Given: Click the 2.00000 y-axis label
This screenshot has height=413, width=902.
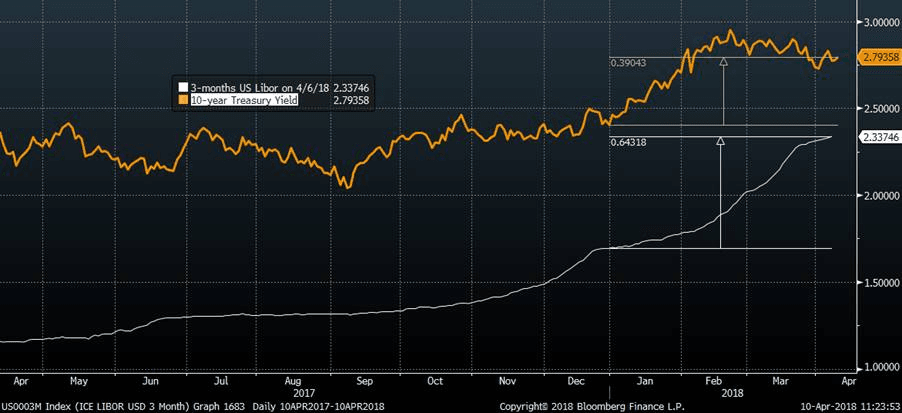Looking at the screenshot, I should click(x=878, y=196).
